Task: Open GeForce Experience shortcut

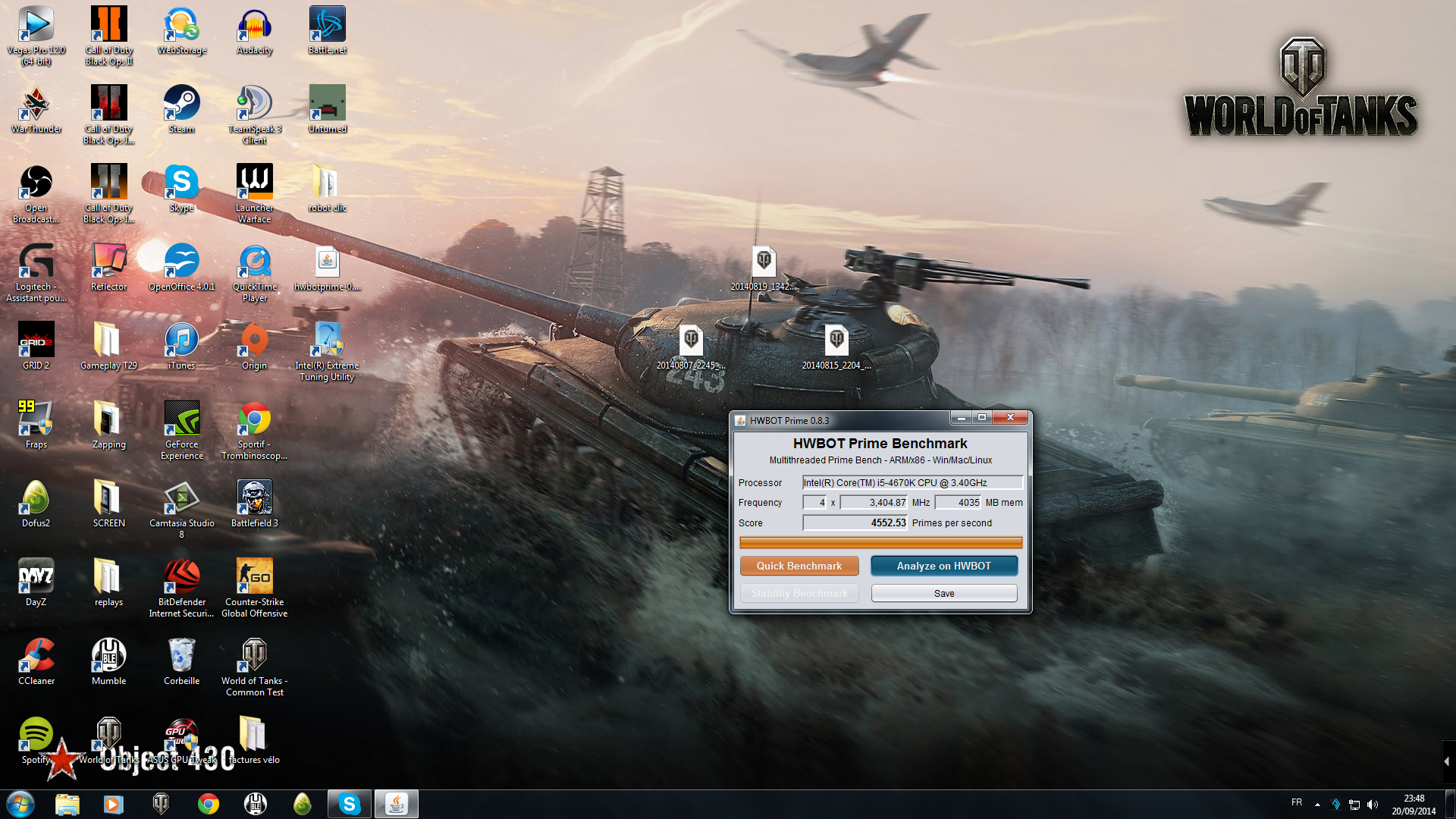Action: (182, 429)
